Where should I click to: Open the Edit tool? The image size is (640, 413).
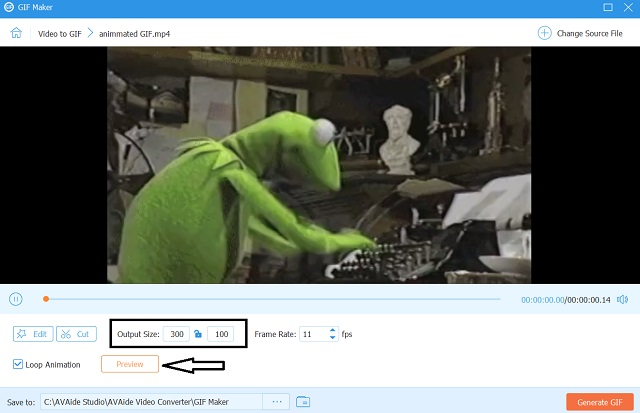33,334
